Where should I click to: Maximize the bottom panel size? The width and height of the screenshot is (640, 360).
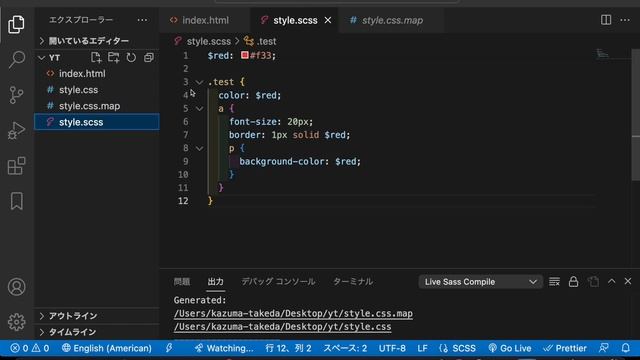click(x=611, y=281)
